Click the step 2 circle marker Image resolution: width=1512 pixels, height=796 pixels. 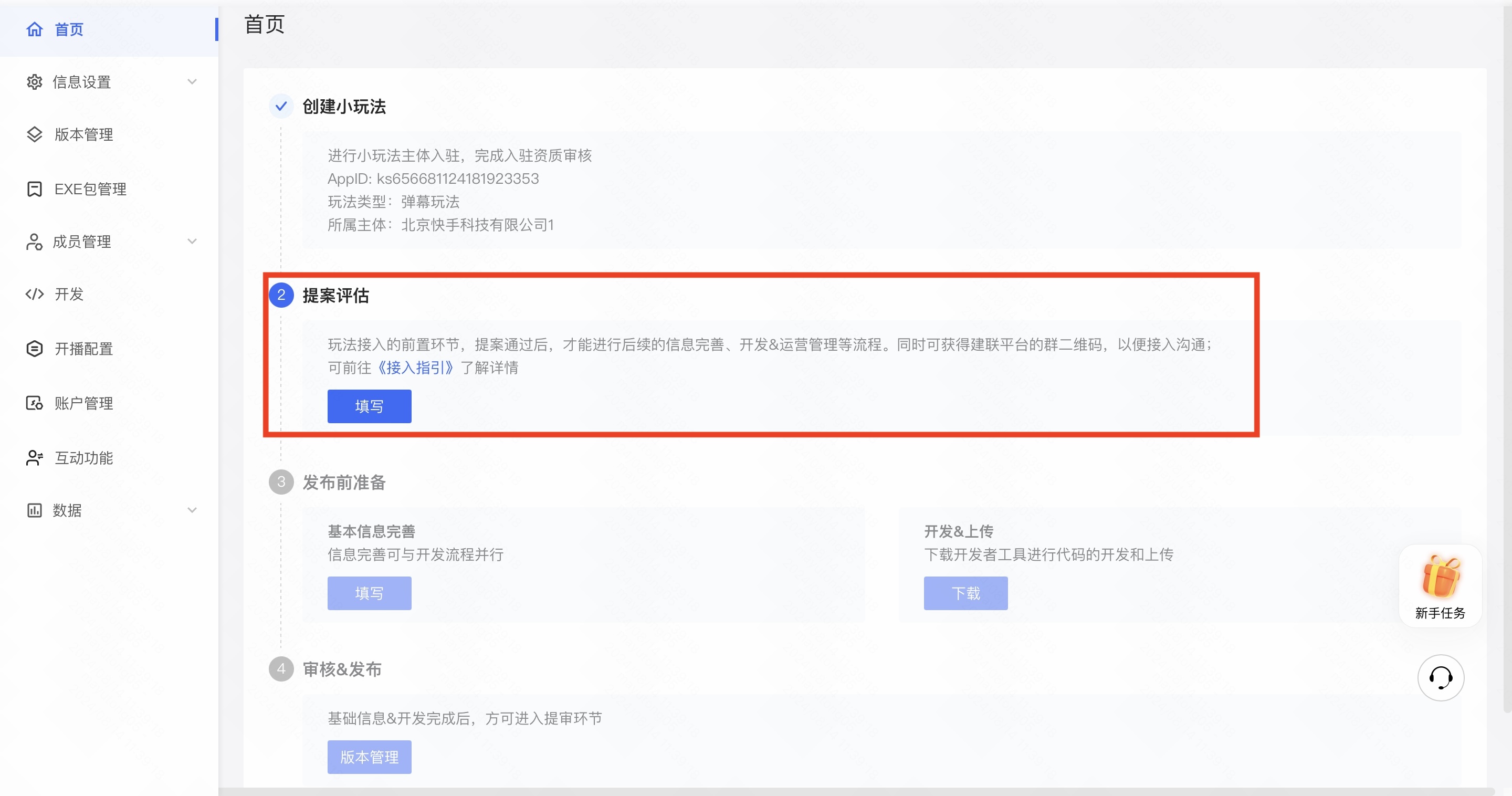281,295
